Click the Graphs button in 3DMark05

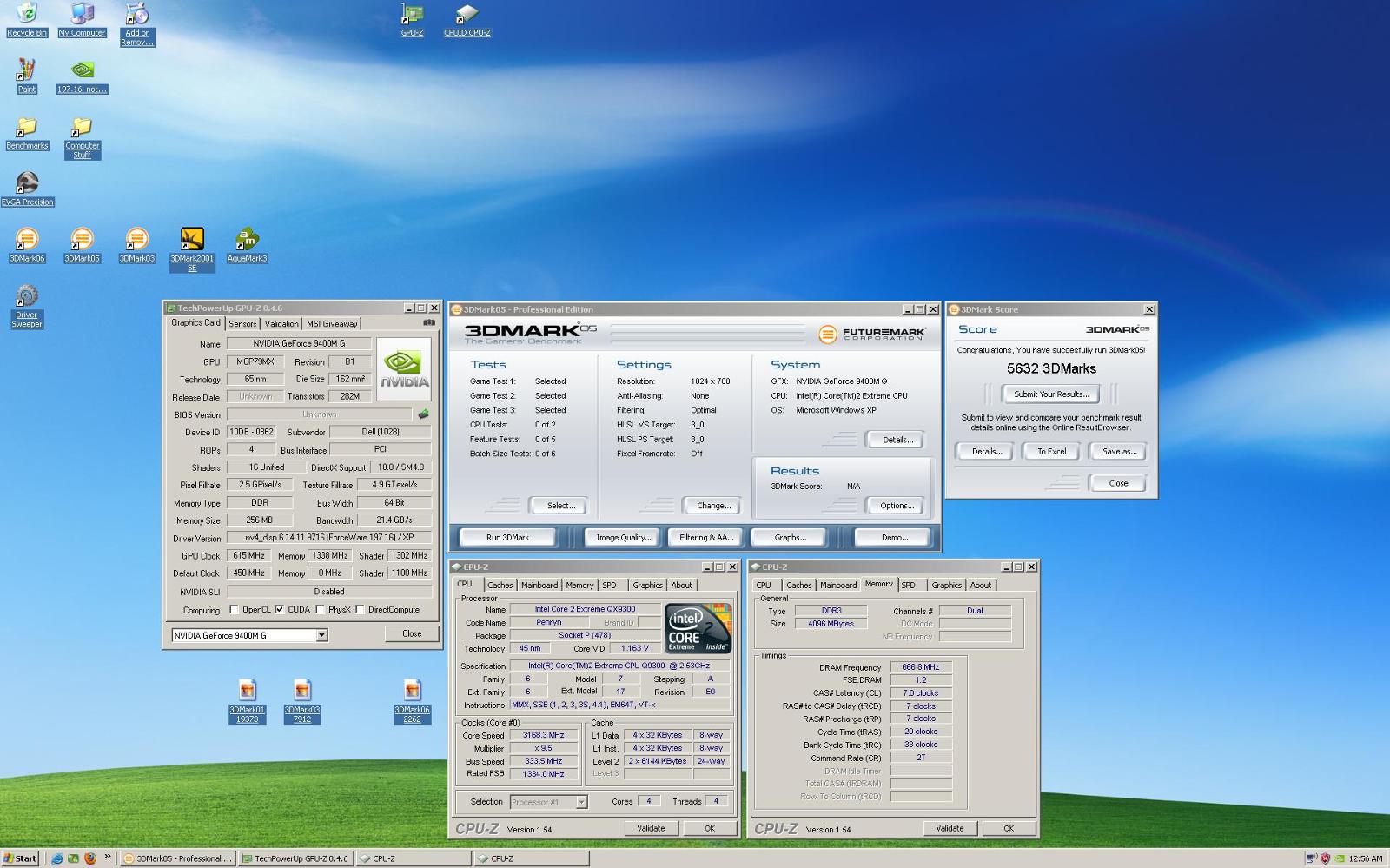[x=790, y=537]
